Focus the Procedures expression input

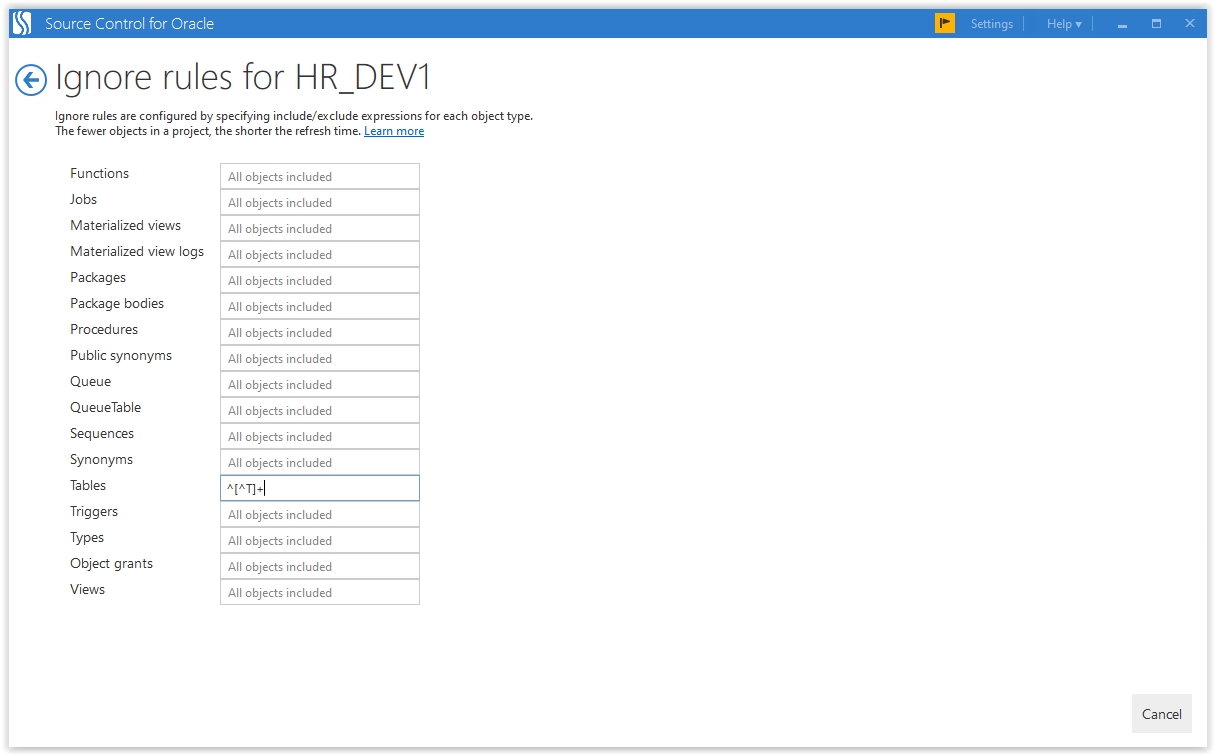(x=319, y=333)
